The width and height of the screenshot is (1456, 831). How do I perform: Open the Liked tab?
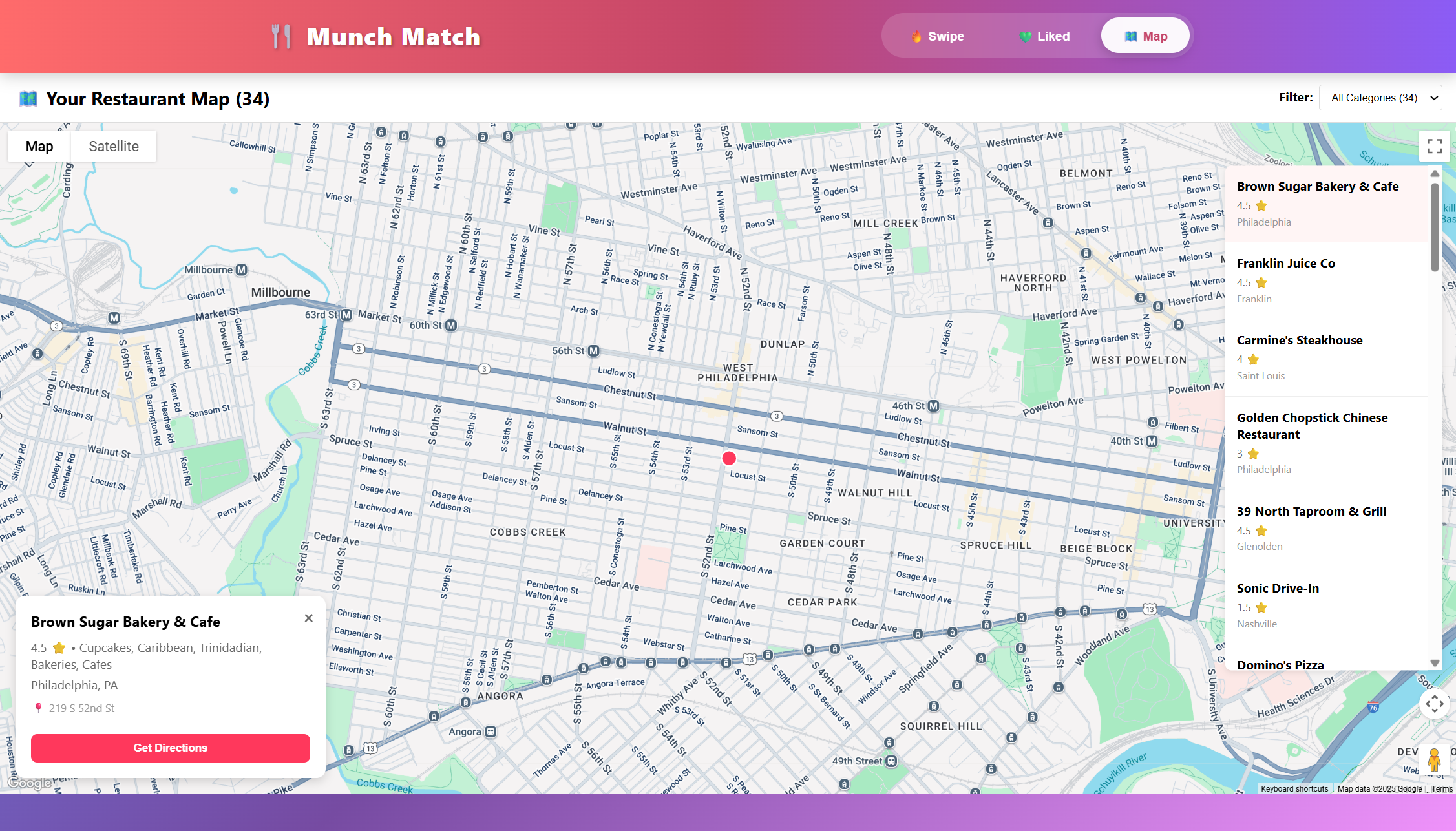(x=1044, y=36)
